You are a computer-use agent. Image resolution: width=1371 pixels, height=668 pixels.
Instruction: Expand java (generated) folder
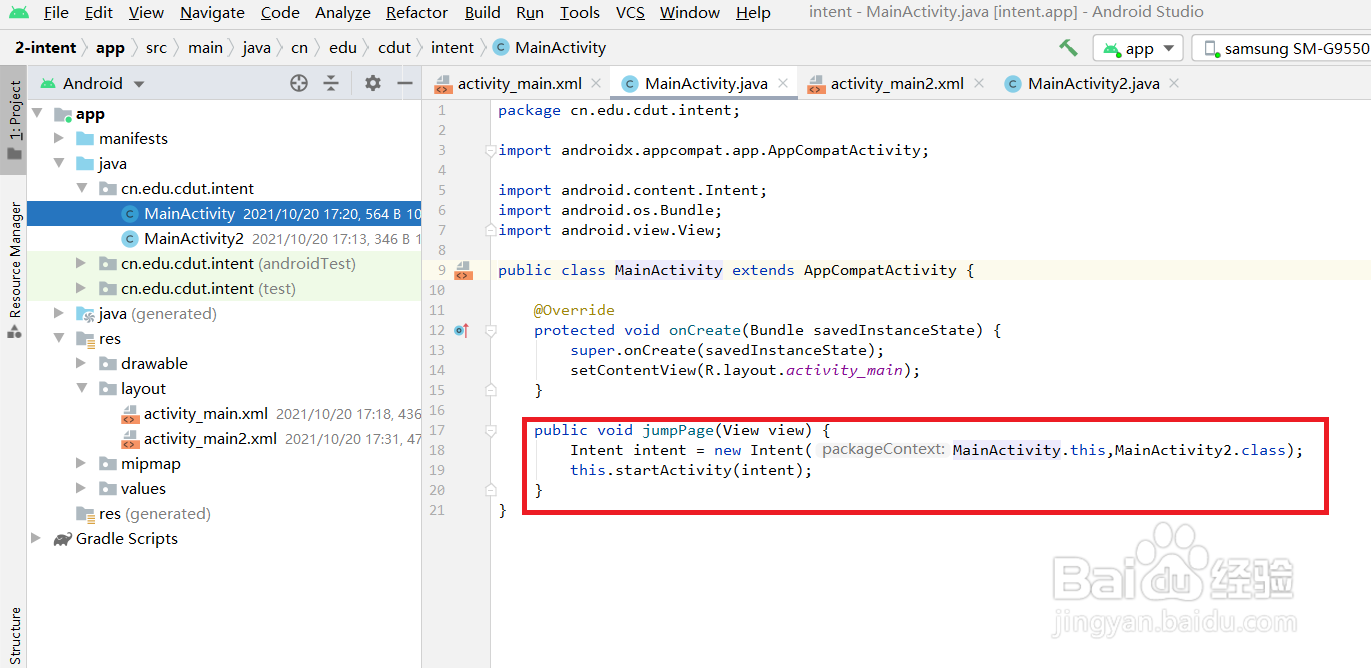tap(59, 313)
